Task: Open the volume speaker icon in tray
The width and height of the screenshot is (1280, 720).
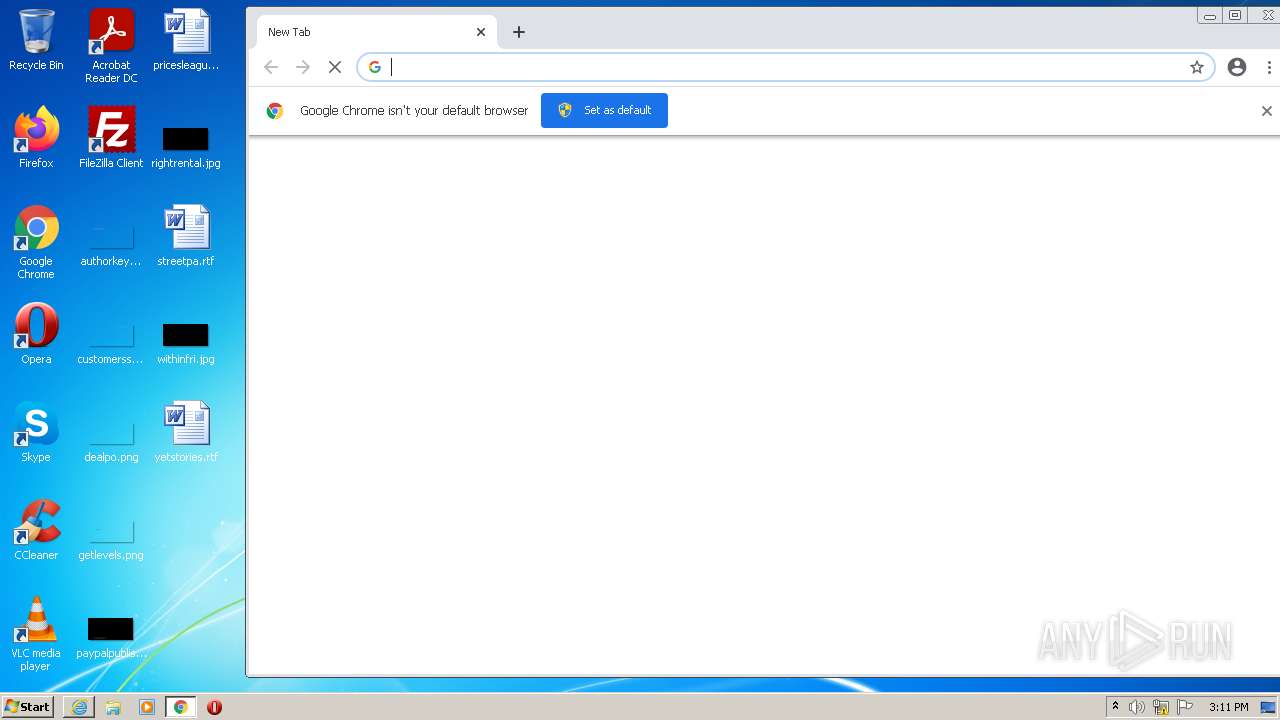Action: click(1137, 707)
